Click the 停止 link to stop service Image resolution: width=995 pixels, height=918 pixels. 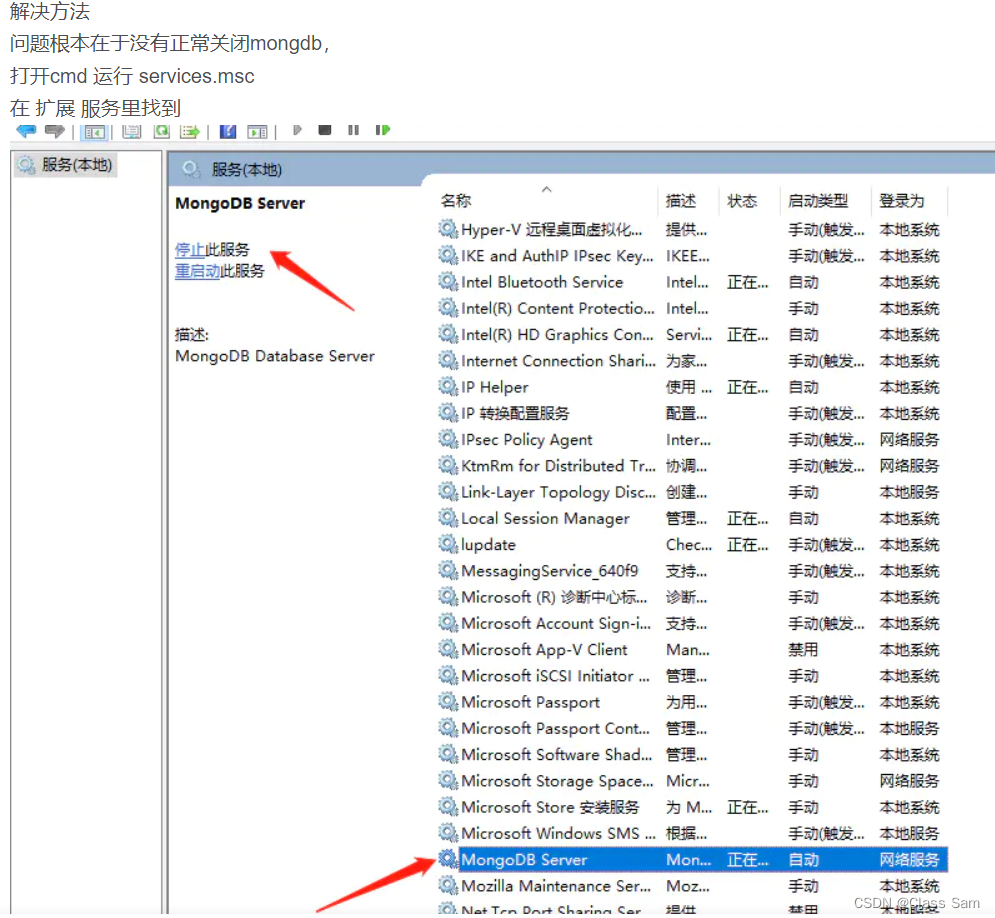tap(190, 249)
